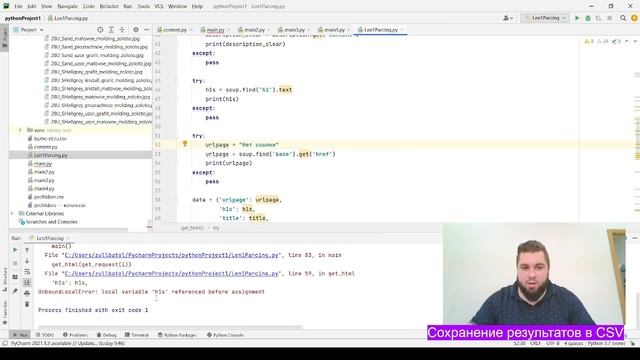Open the Problems tool tab
This screenshot has height=360, width=640.
click(x=76, y=335)
